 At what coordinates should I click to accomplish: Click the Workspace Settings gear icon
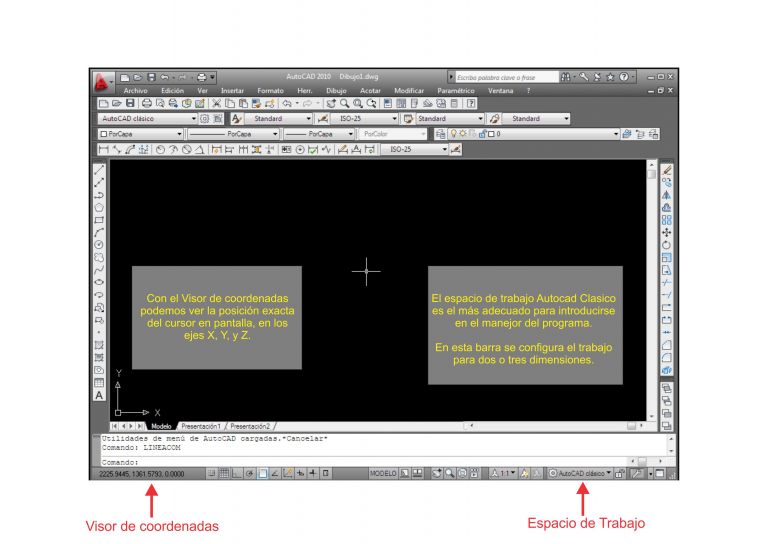coord(205,118)
